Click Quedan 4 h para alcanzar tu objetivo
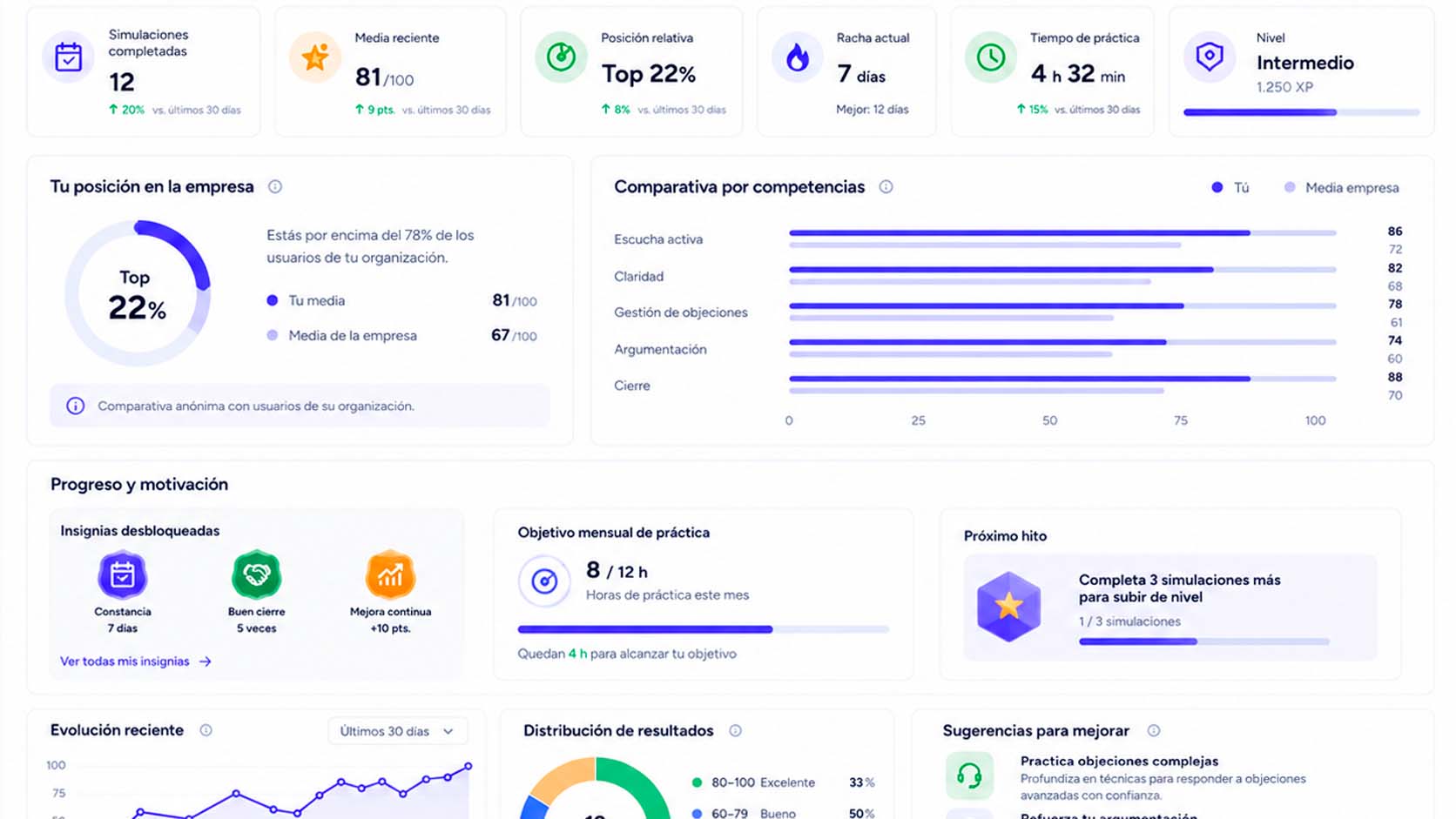Image resolution: width=1456 pixels, height=819 pixels. [x=627, y=654]
